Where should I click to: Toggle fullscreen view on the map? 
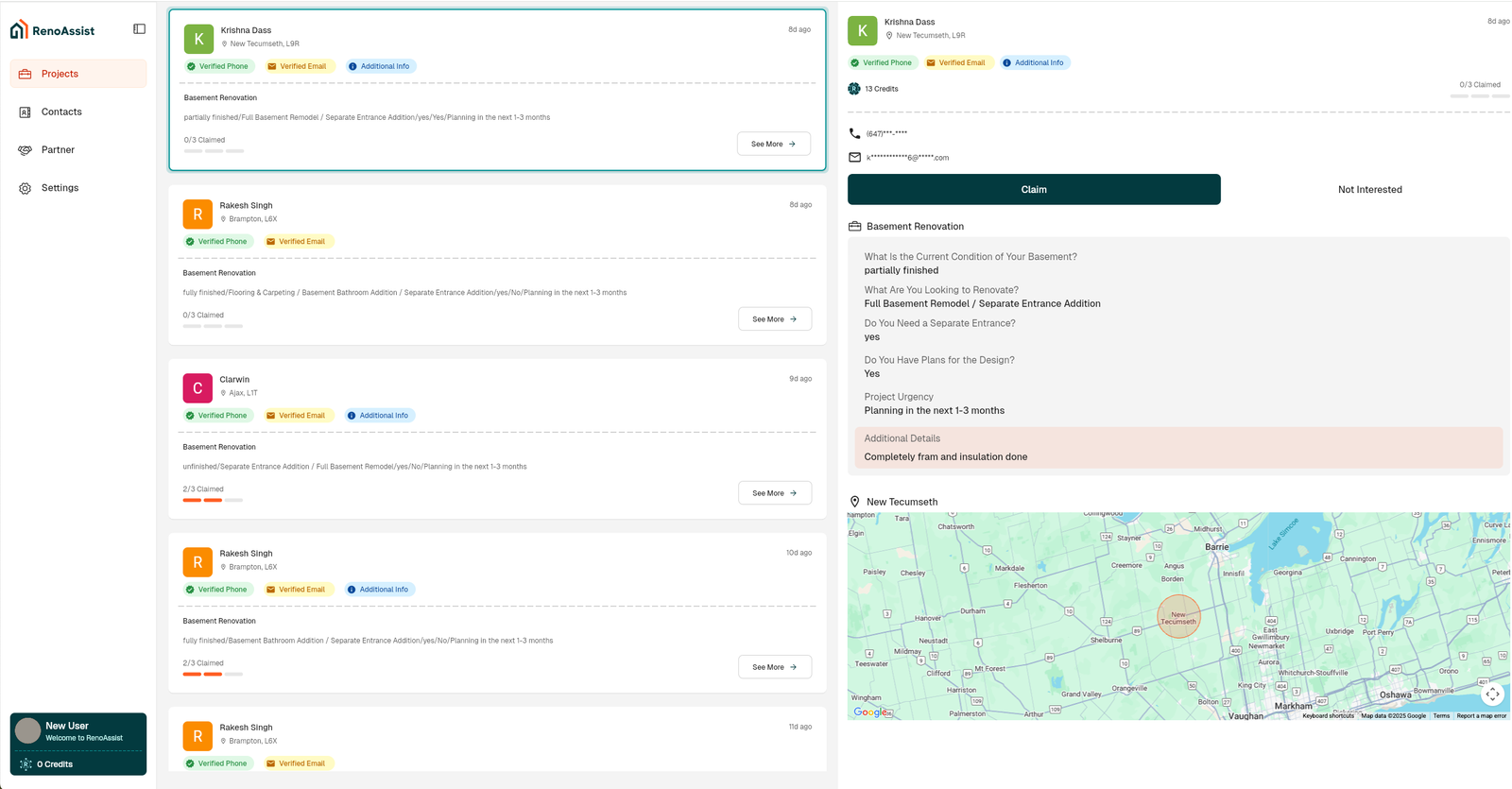(x=1491, y=695)
